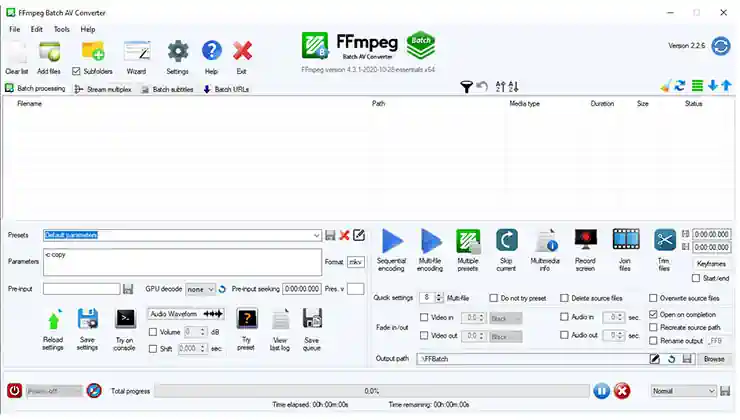
Task: Switch to the Stream multiplex tab
Action: [105, 89]
